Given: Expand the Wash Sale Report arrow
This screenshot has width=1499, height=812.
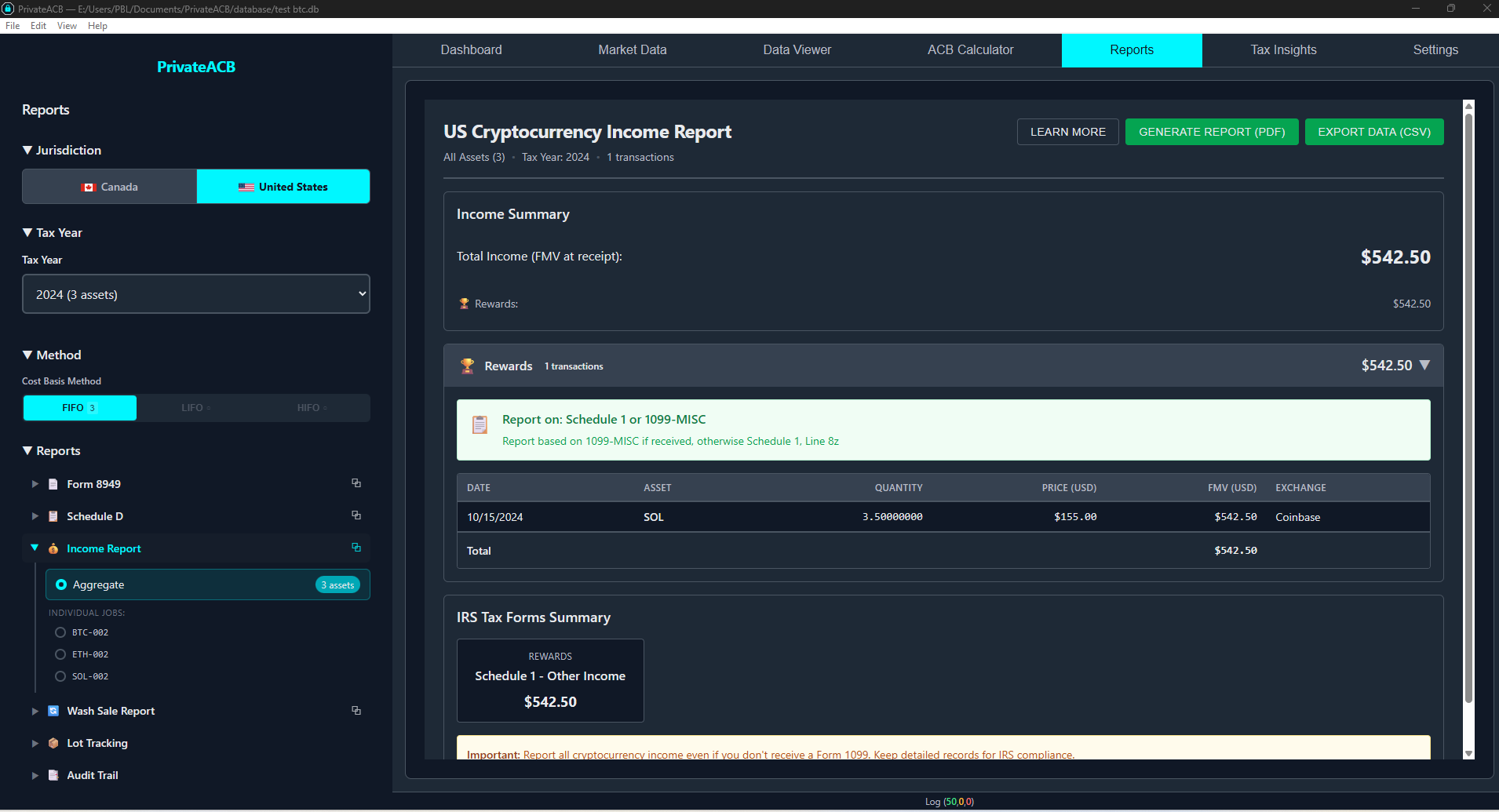Looking at the screenshot, I should 35,711.
